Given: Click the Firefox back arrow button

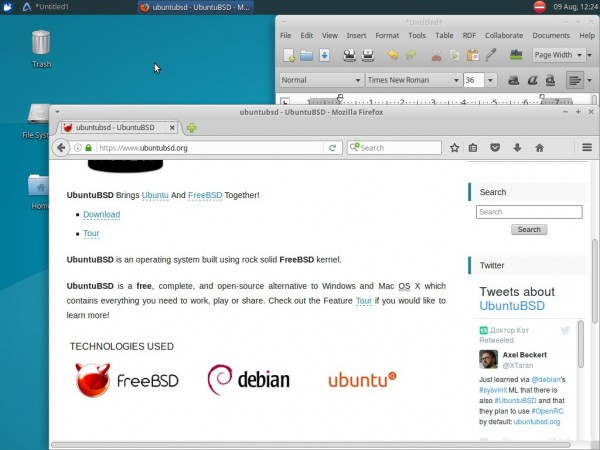Looking at the screenshot, I should tap(61, 148).
